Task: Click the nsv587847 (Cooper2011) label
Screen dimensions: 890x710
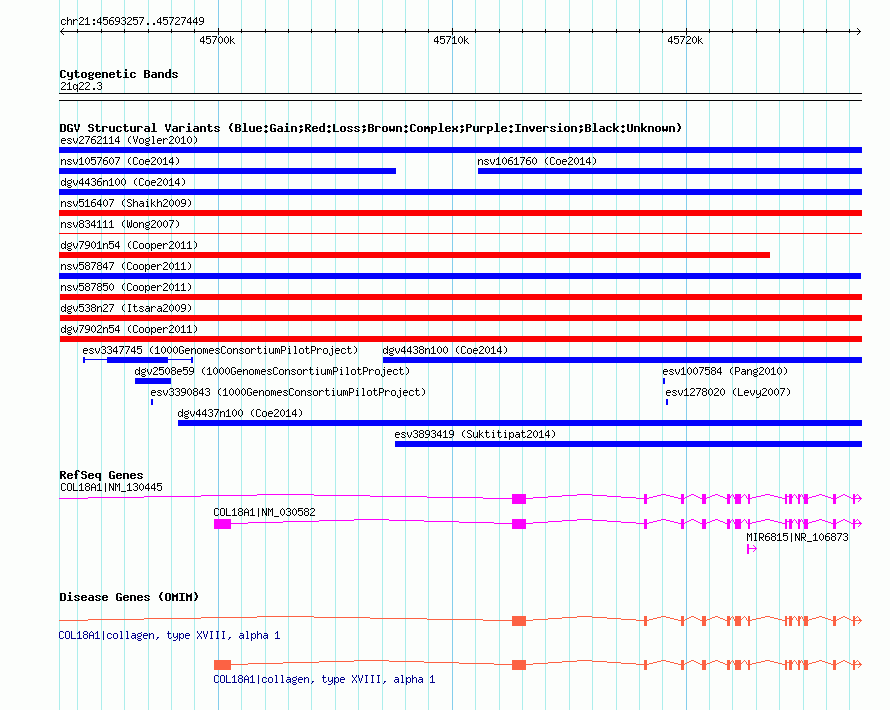Action: click(x=126, y=266)
